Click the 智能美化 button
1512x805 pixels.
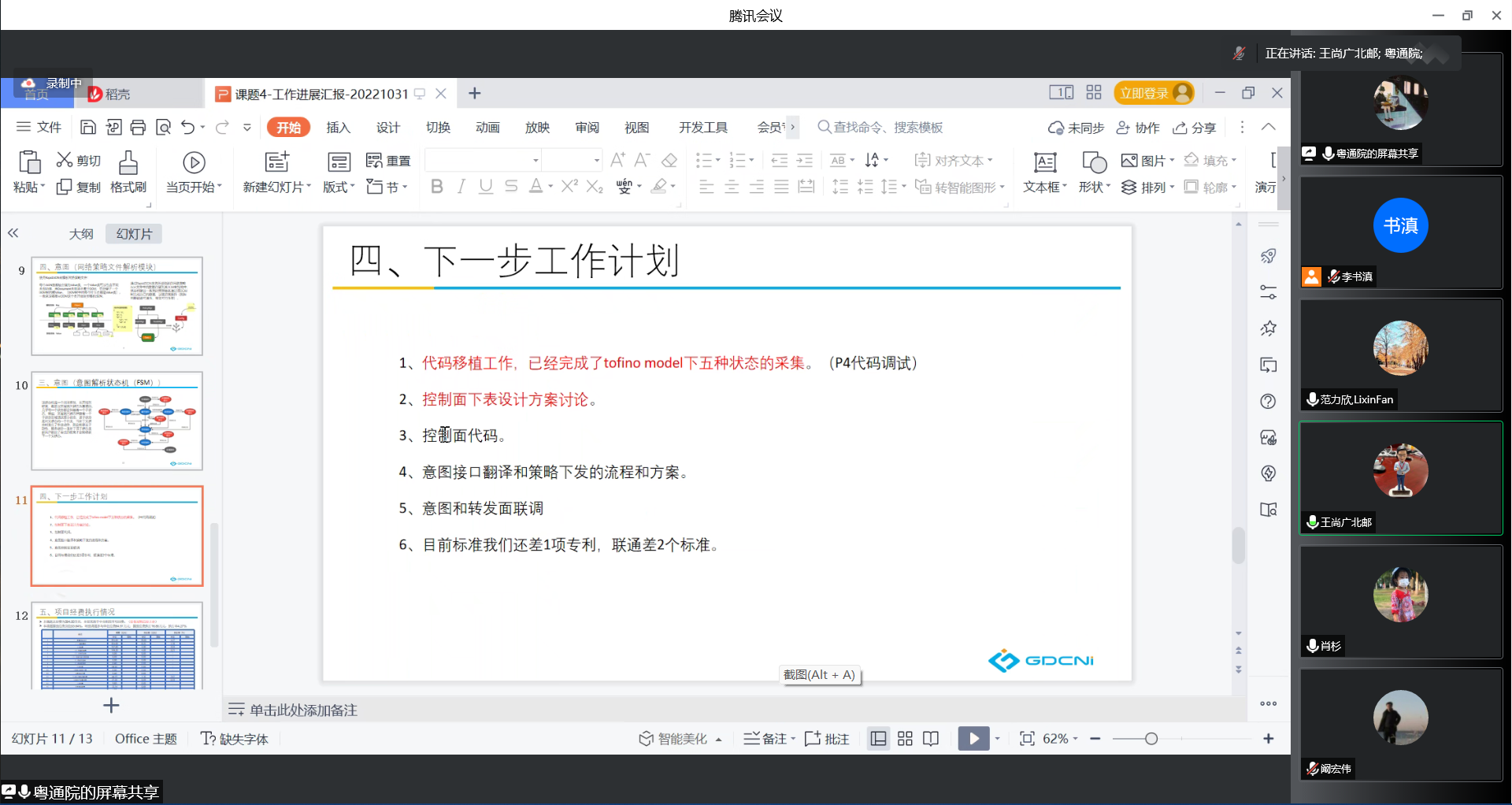(680, 738)
